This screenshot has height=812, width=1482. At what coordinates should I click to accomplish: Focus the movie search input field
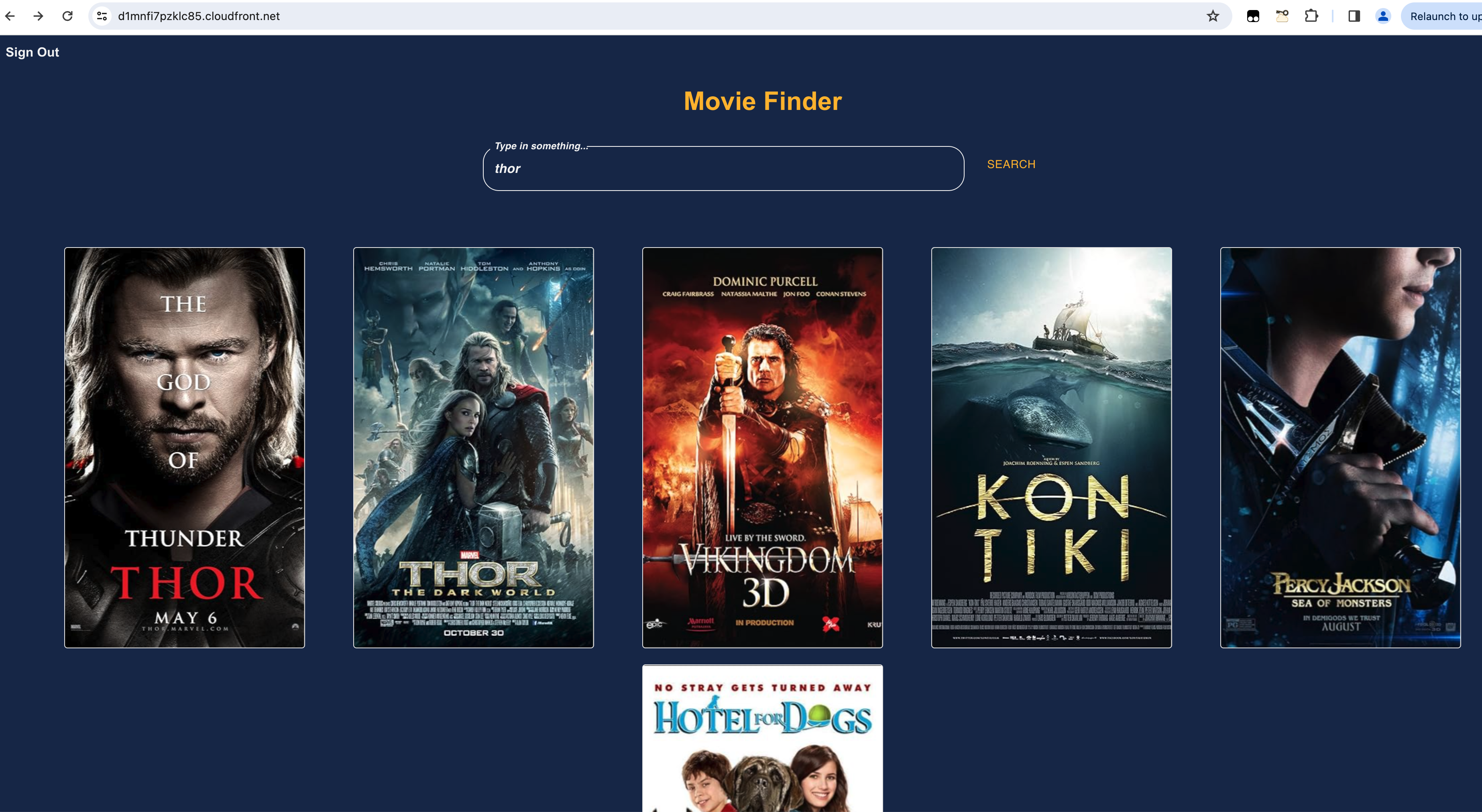[x=723, y=168]
